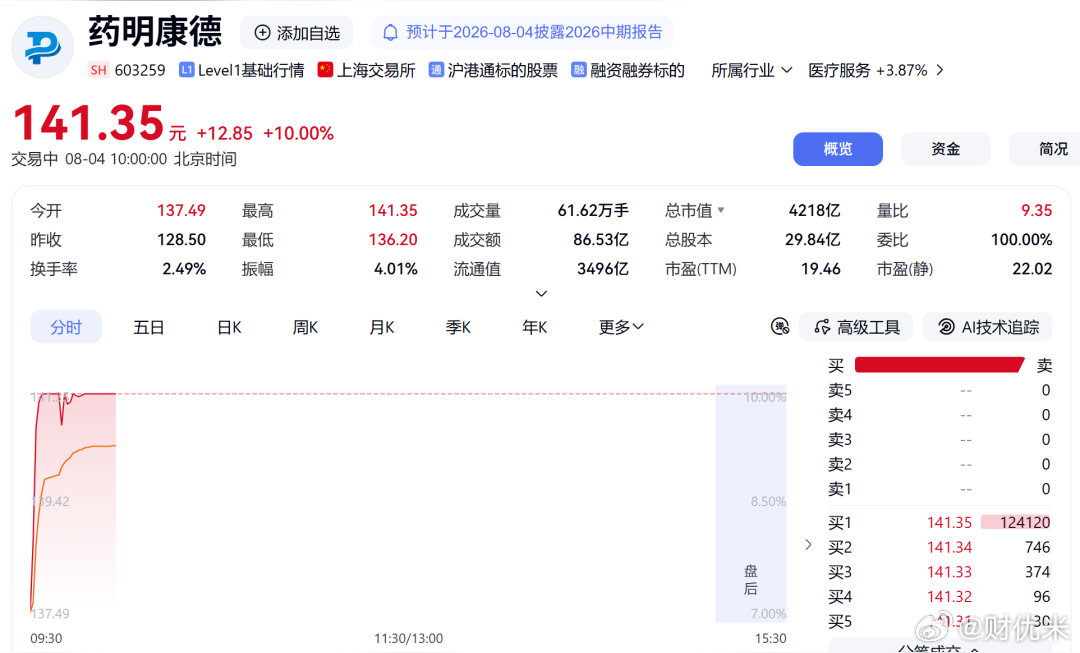Click the 买2 price 141.34
The width and height of the screenshot is (1080, 653).
coord(949,547)
